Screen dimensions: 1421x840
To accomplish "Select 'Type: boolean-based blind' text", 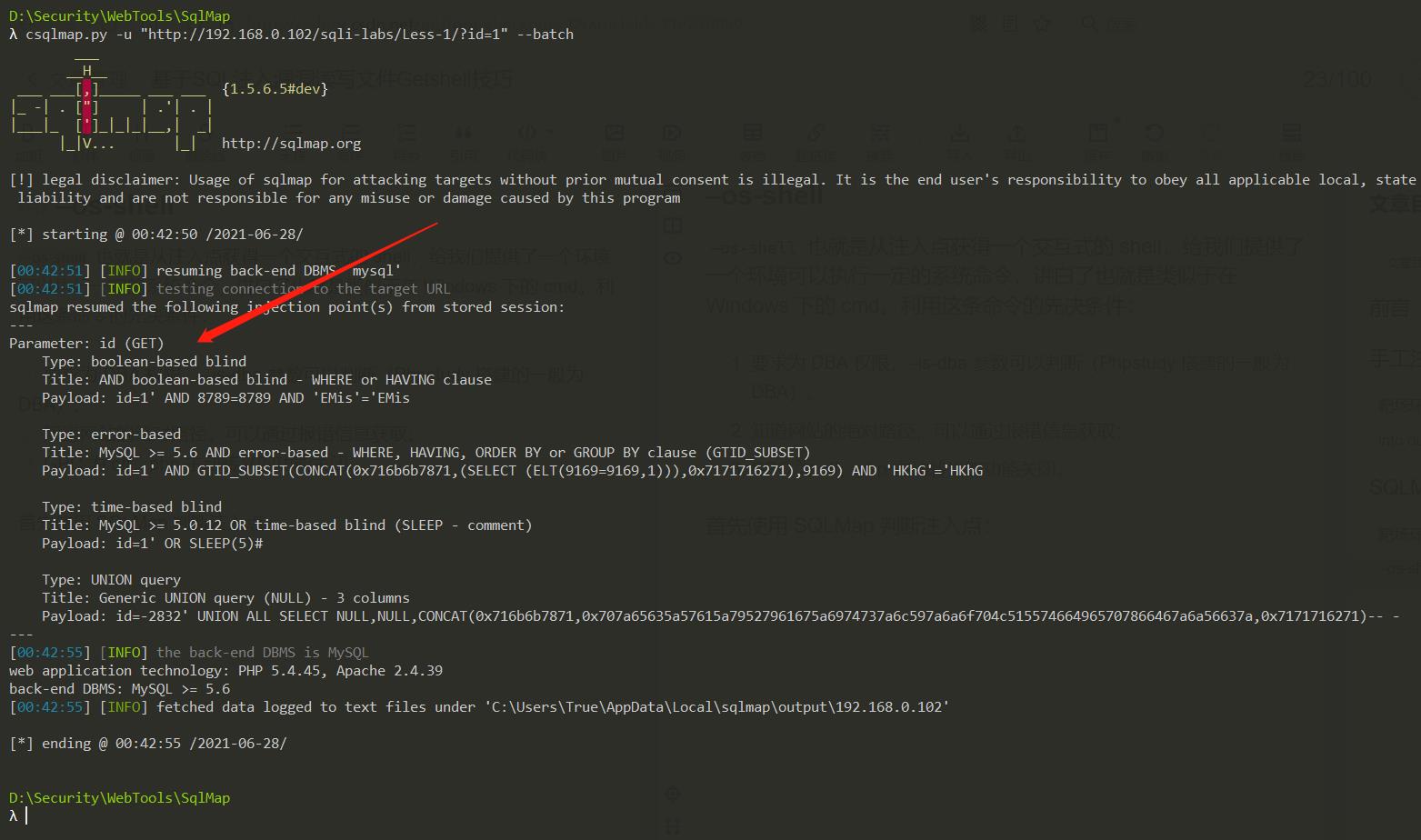I will [x=144, y=362].
